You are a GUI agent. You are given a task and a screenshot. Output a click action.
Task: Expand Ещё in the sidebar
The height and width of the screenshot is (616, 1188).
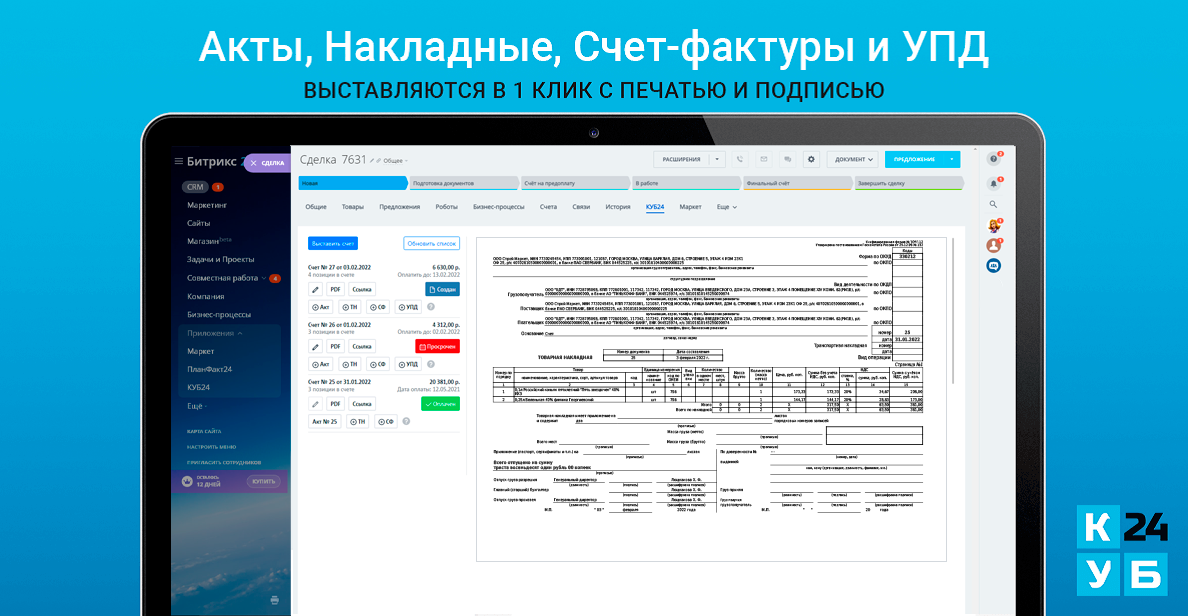click(x=197, y=406)
